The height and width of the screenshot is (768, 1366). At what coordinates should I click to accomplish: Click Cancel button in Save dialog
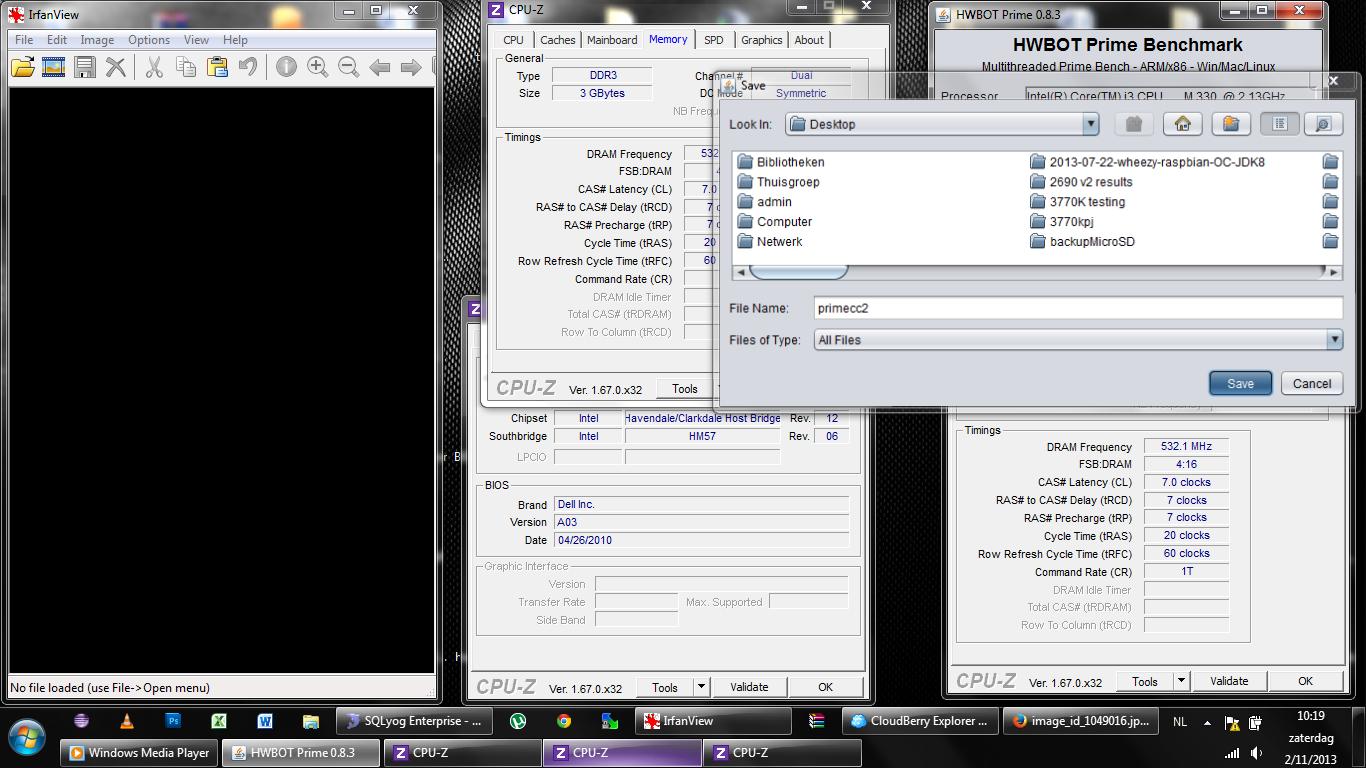1312,383
